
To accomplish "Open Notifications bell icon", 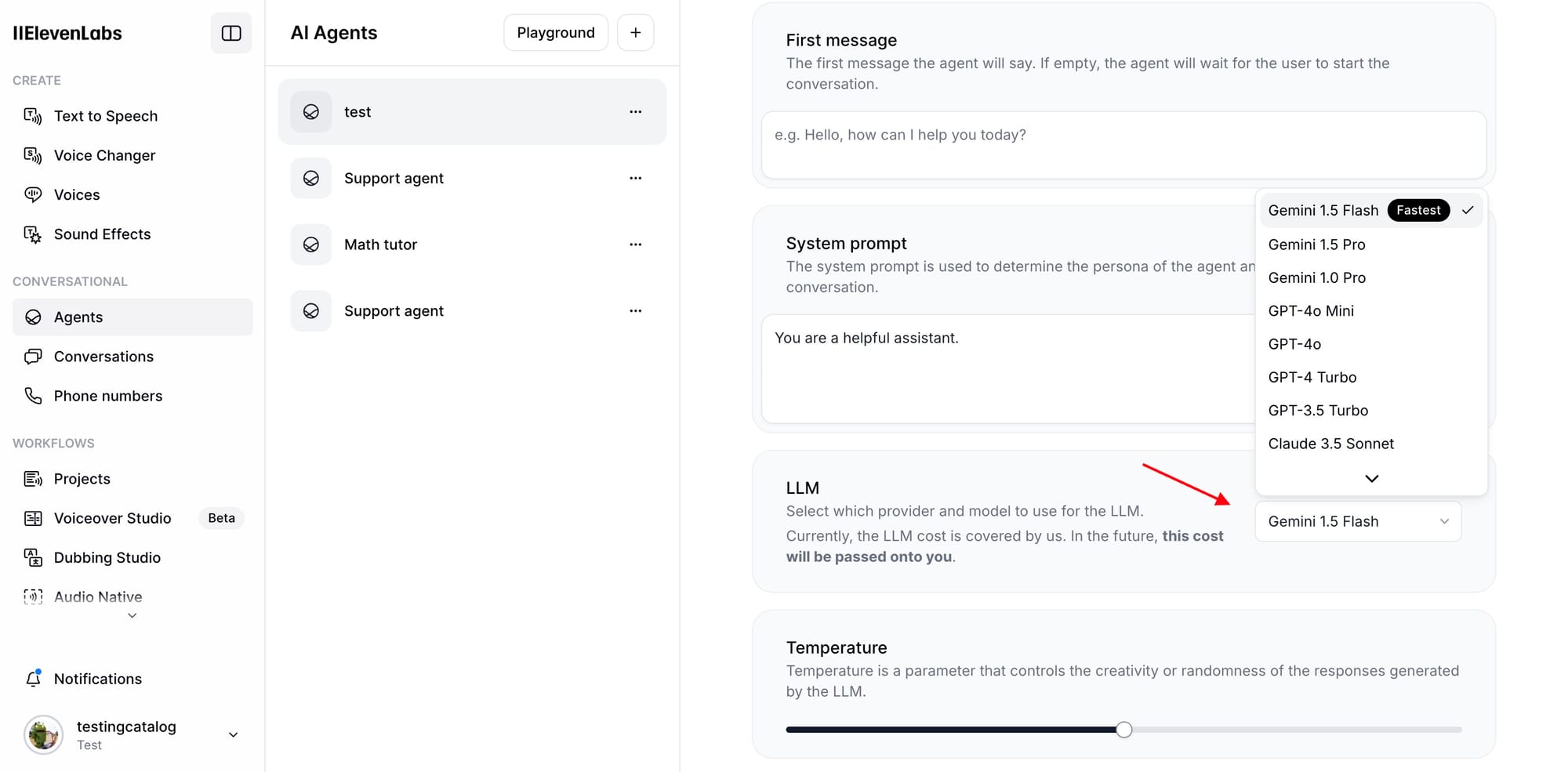I will [33, 679].
